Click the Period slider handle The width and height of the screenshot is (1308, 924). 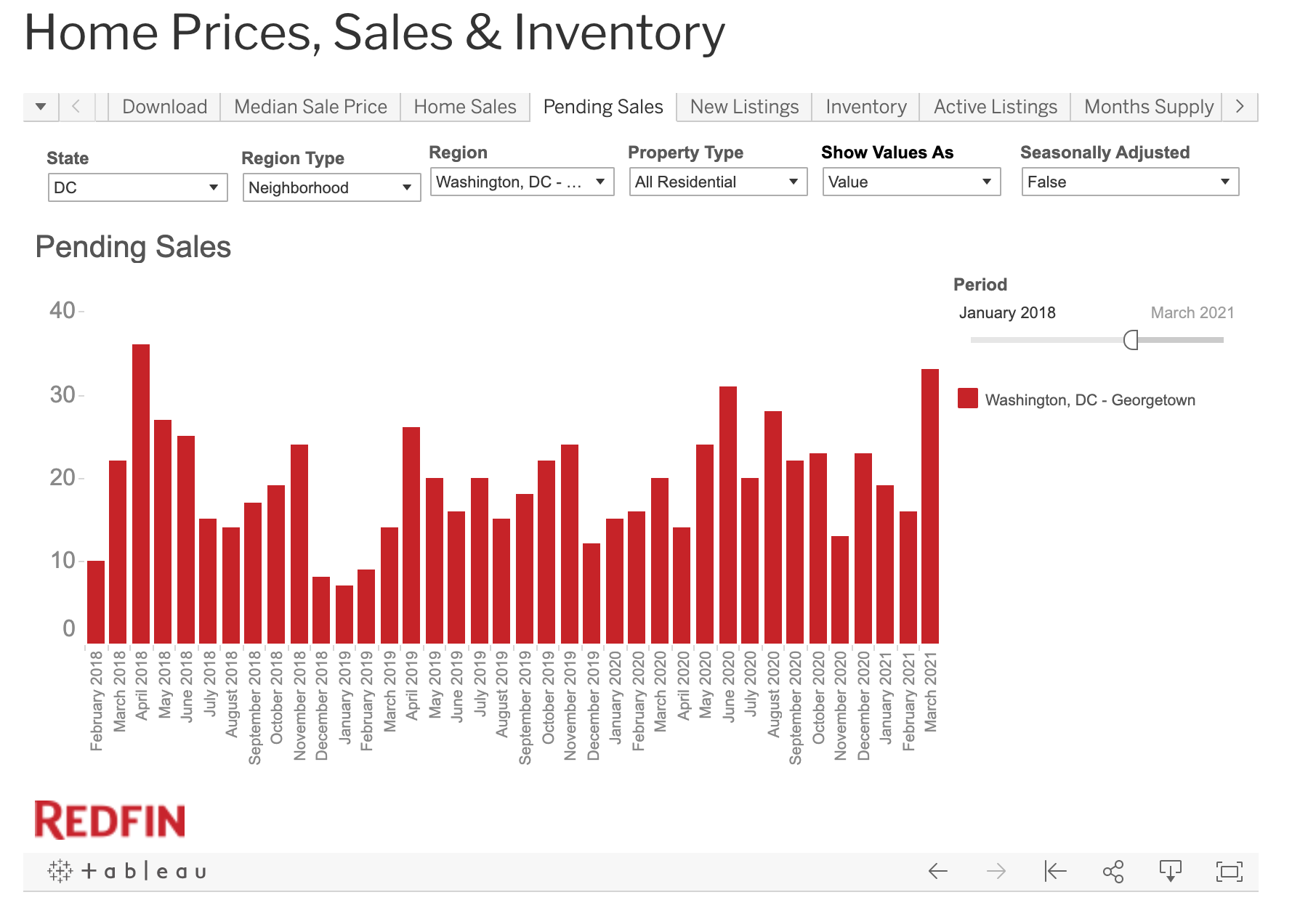click(1131, 339)
